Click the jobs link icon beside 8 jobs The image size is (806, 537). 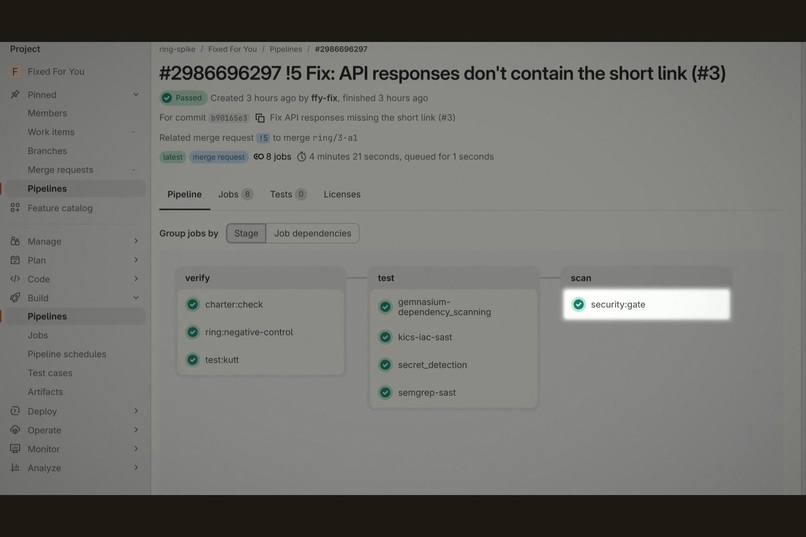[259, 157]
